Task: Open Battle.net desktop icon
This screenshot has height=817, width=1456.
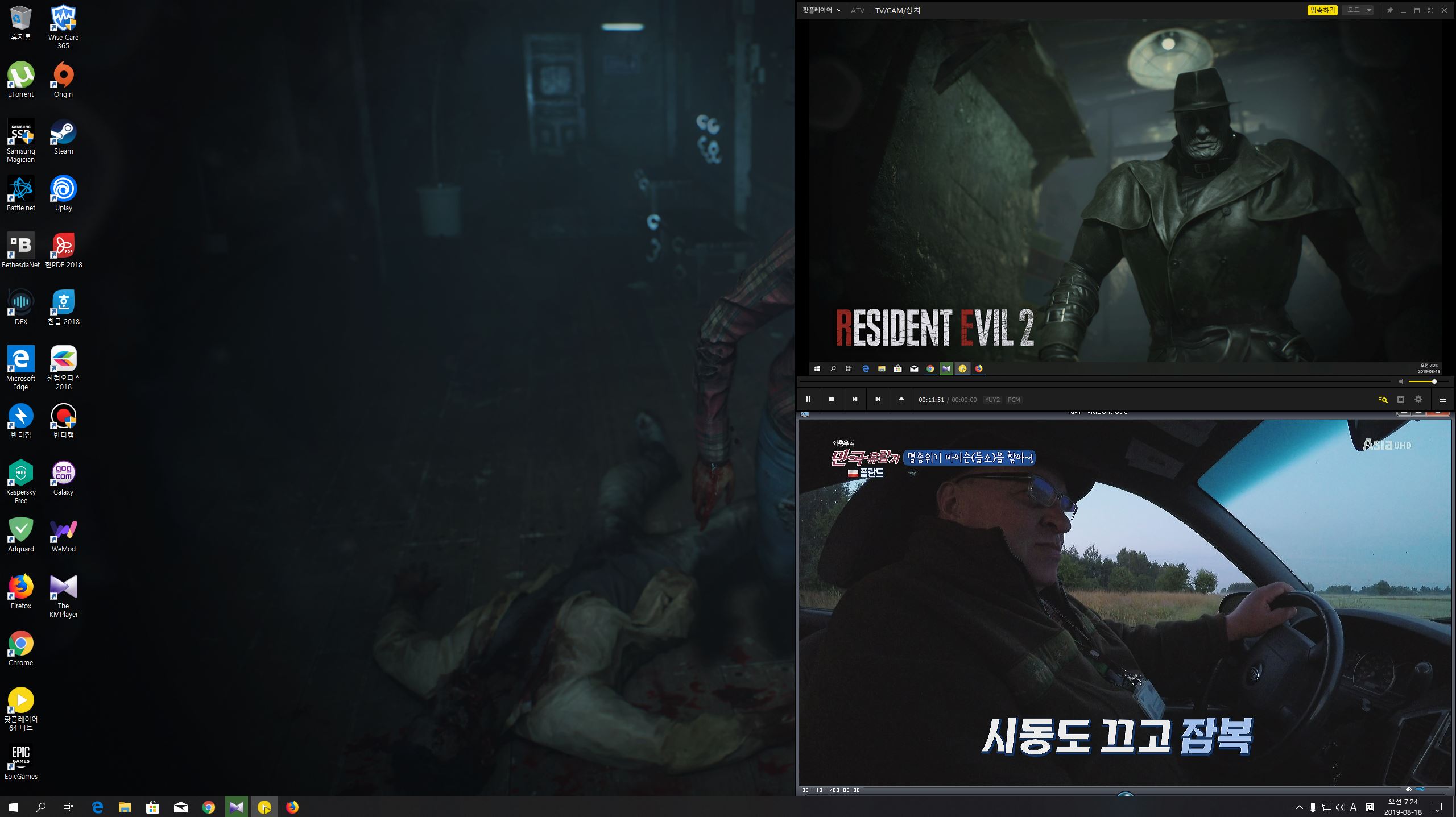Action: 21,193
